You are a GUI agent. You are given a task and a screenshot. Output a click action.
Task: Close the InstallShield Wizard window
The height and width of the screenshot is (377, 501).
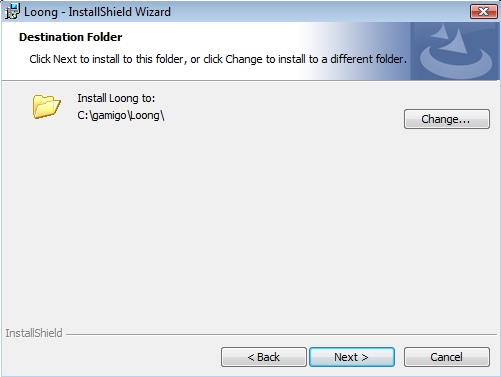point(484,12)
